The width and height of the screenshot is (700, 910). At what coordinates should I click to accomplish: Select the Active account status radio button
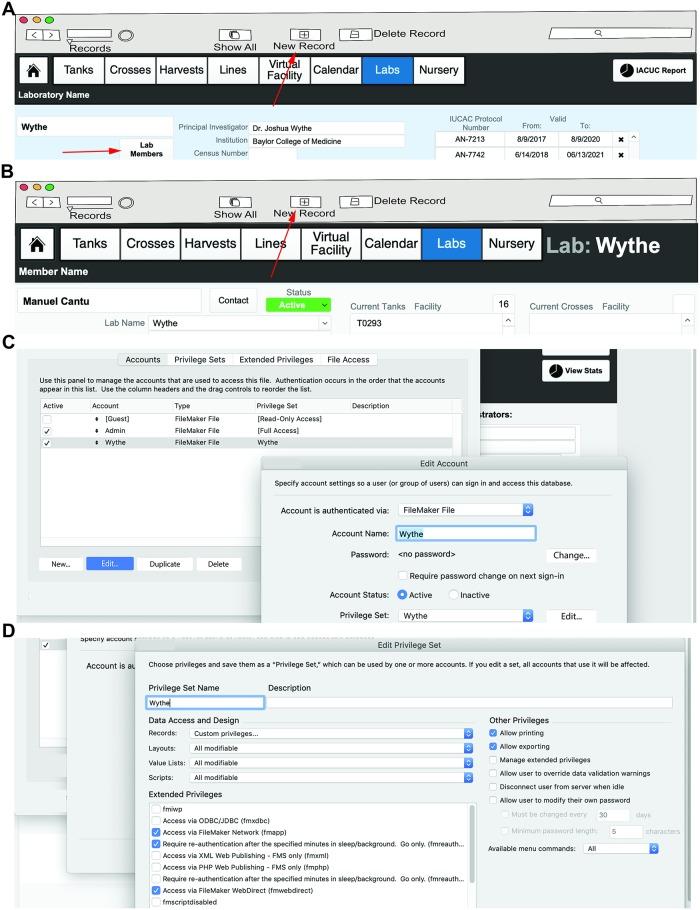(x=402, y=595)
